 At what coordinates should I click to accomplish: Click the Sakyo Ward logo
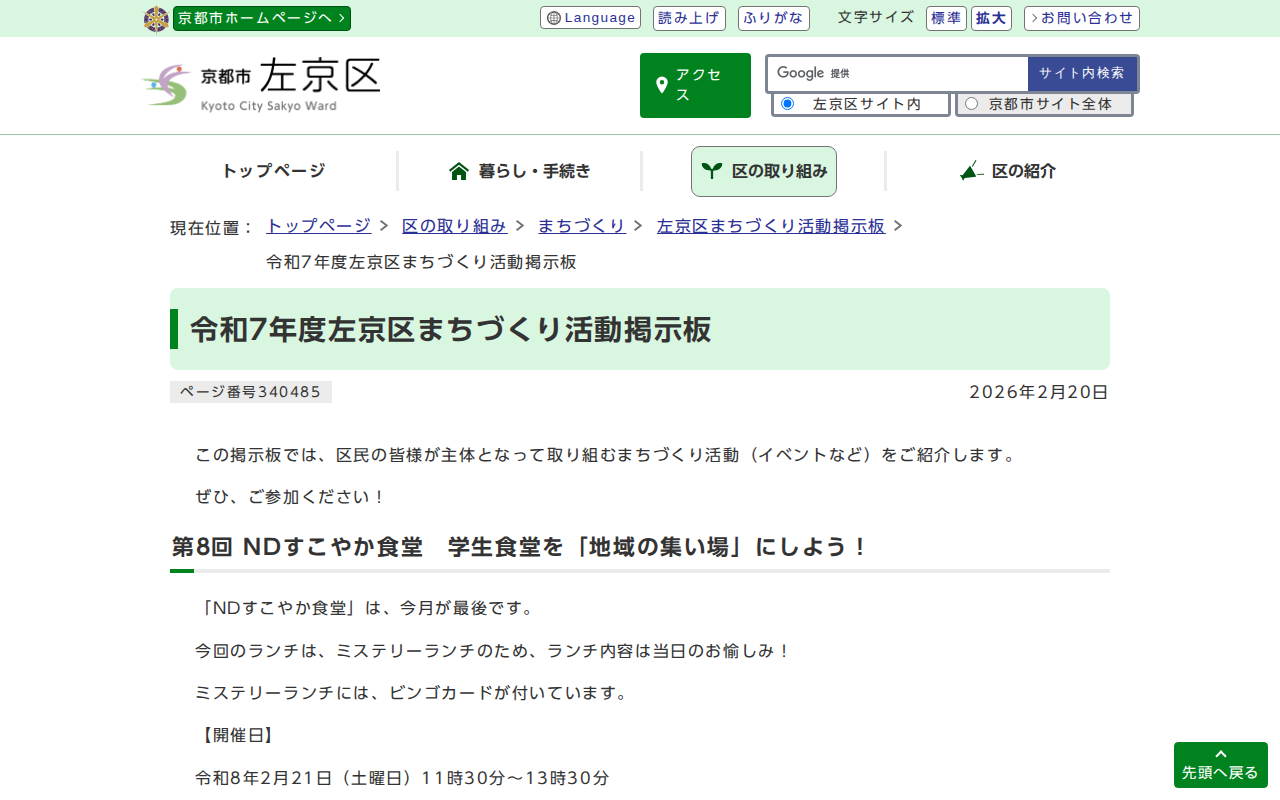coord(261,85)
